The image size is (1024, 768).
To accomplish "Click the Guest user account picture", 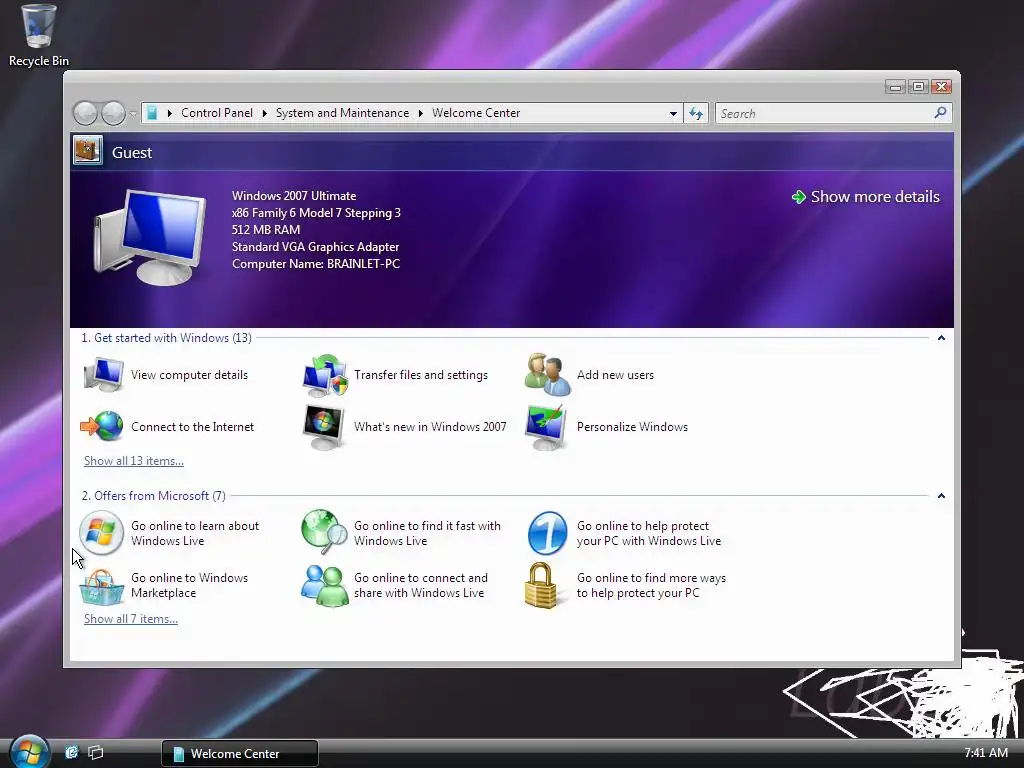I will [x=88, y=150].
